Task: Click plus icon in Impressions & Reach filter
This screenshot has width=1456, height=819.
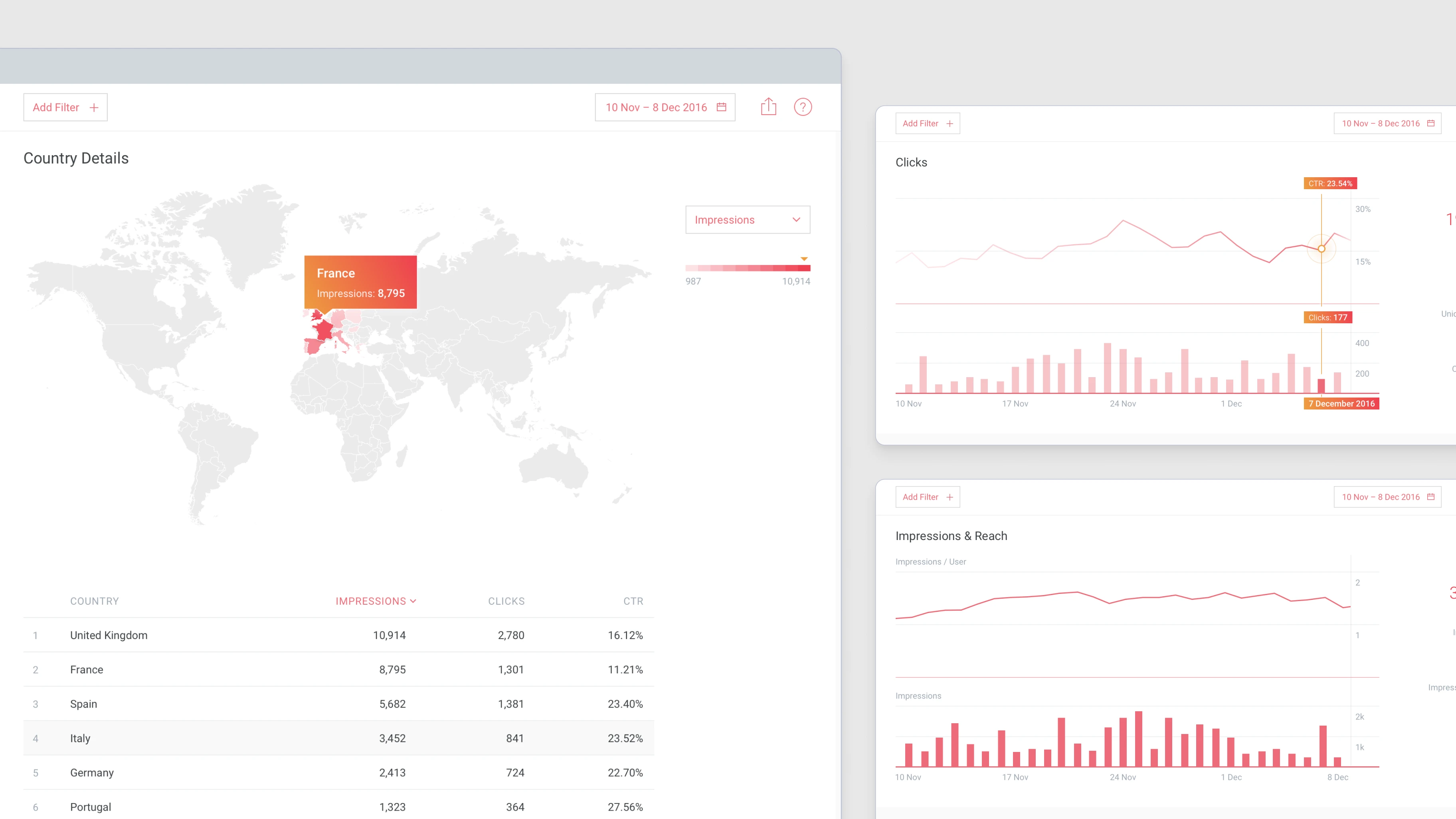Action: point(950,497)
